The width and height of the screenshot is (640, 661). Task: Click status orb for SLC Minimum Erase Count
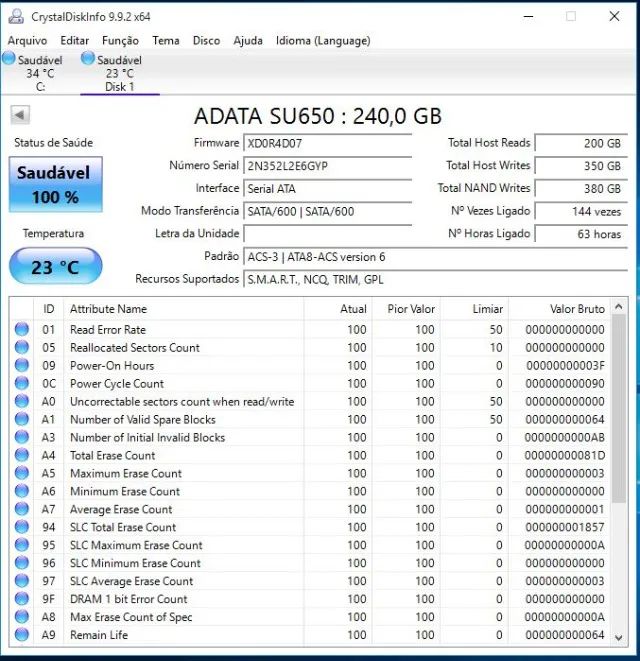pyautogui.click(x=22, y=563)
